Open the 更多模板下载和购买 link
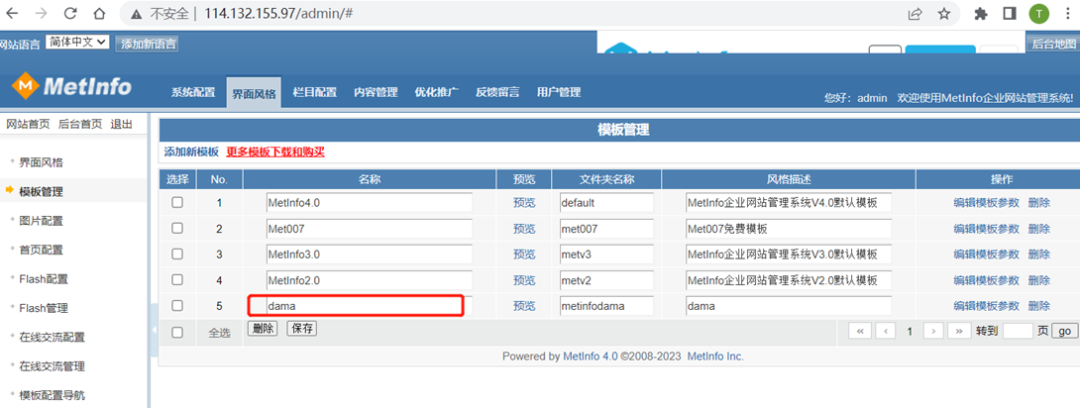The height and width of the screenshot is (408, 1080). 276,152
